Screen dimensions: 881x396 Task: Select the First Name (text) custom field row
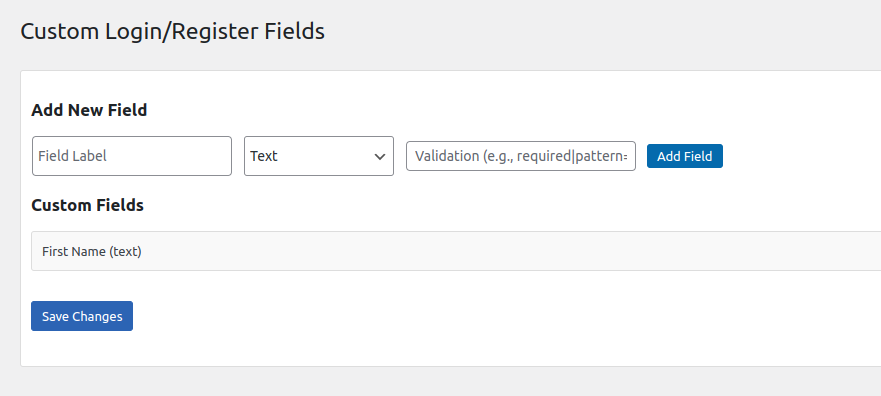(x=456, y=251)
